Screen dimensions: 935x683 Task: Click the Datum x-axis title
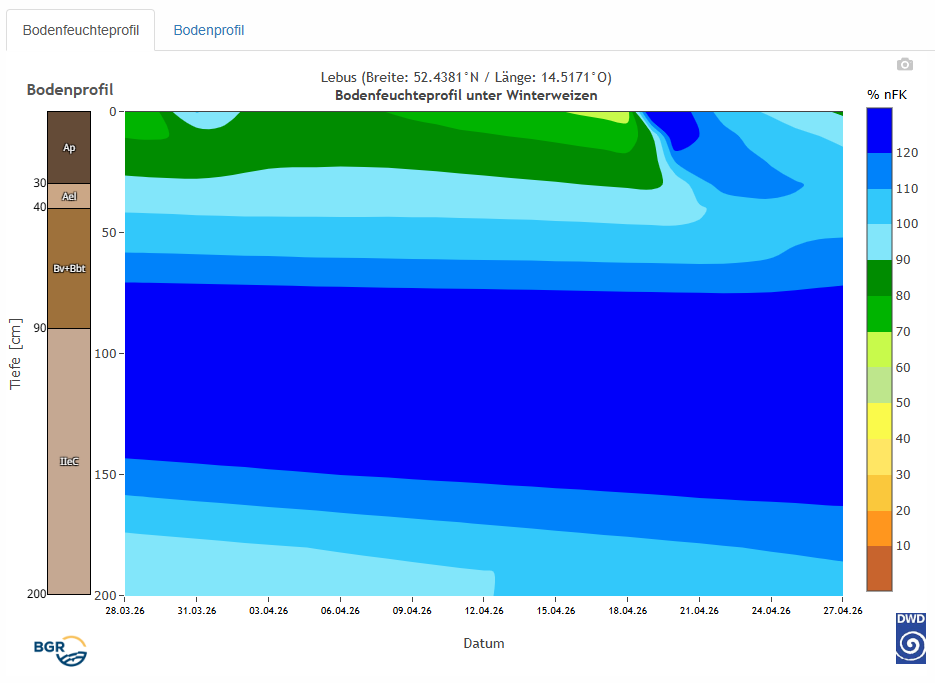point(484,643)
